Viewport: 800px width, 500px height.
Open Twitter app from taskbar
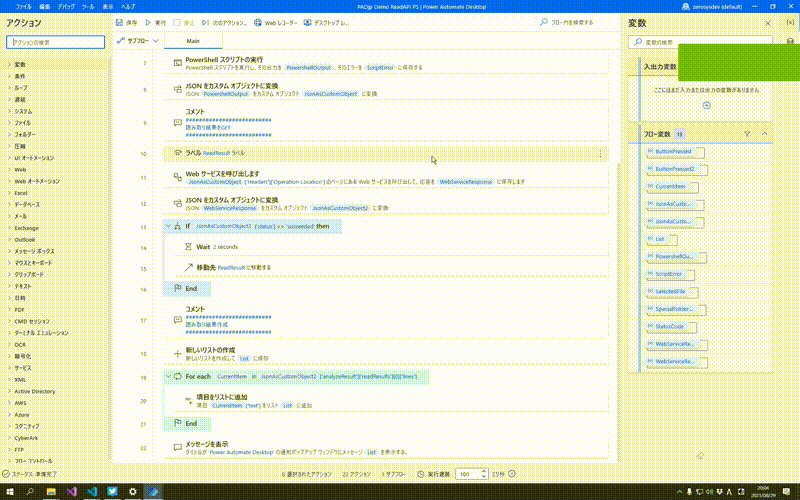pos(112,492)
